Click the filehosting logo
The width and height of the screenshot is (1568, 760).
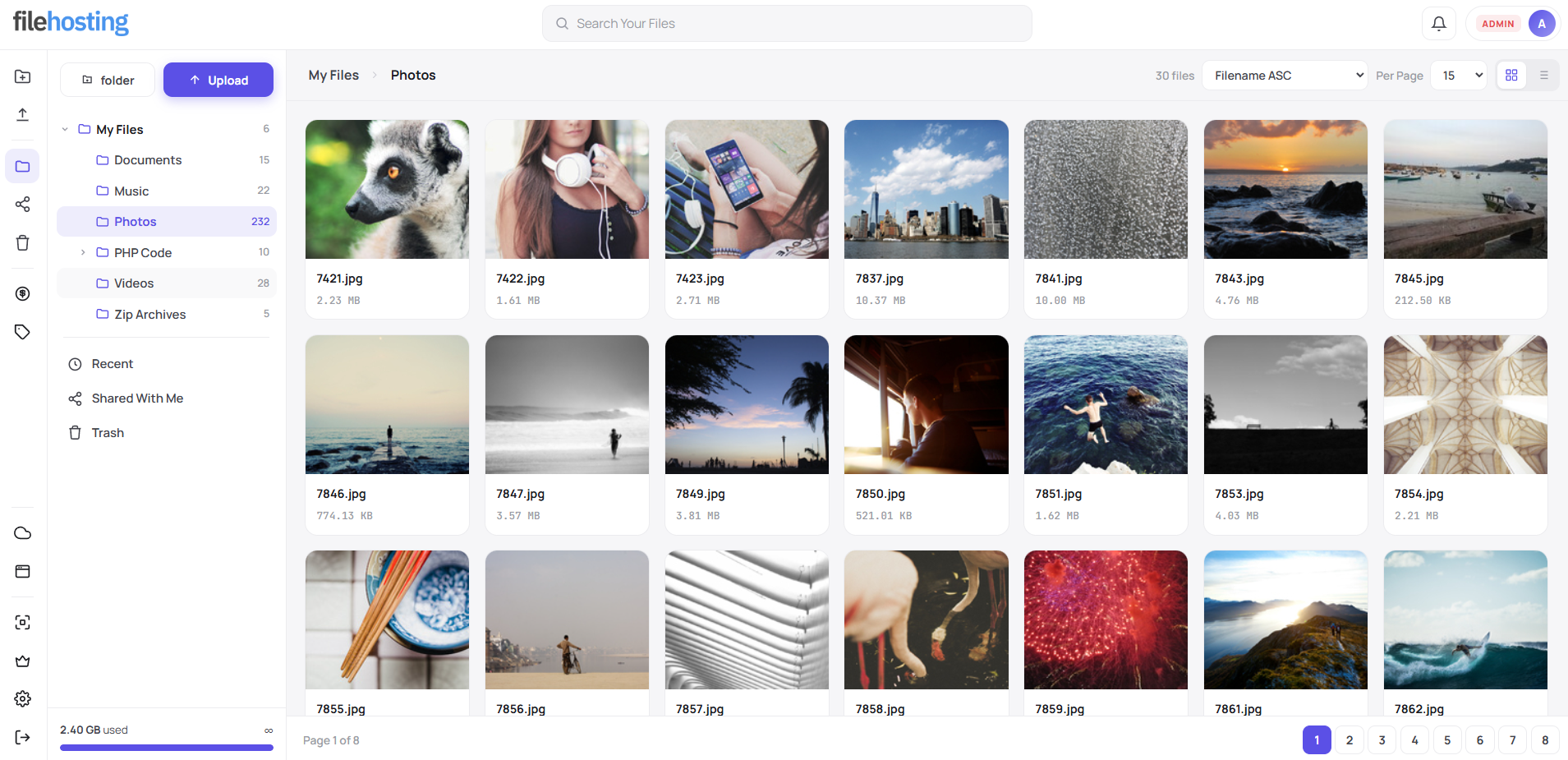pyautogui.click(x=71, y=22)
